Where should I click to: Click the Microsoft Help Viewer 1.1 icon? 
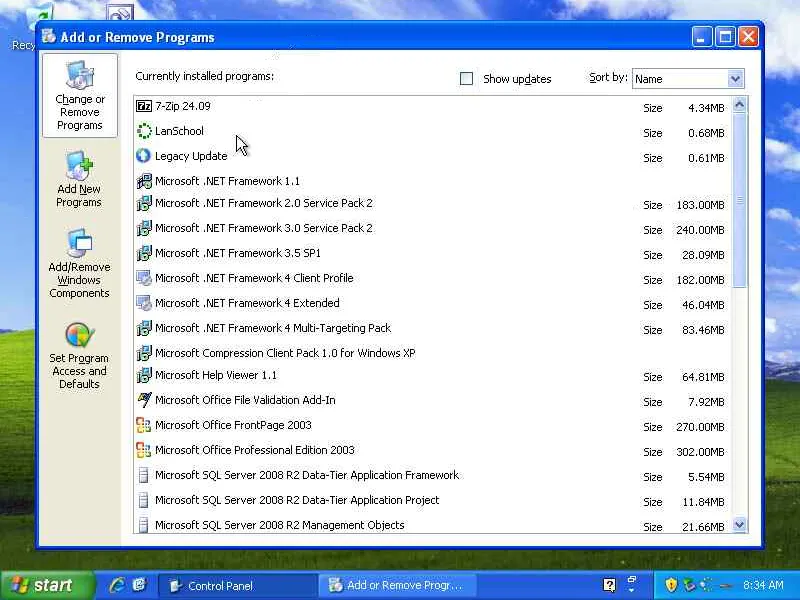pos(144,375)
